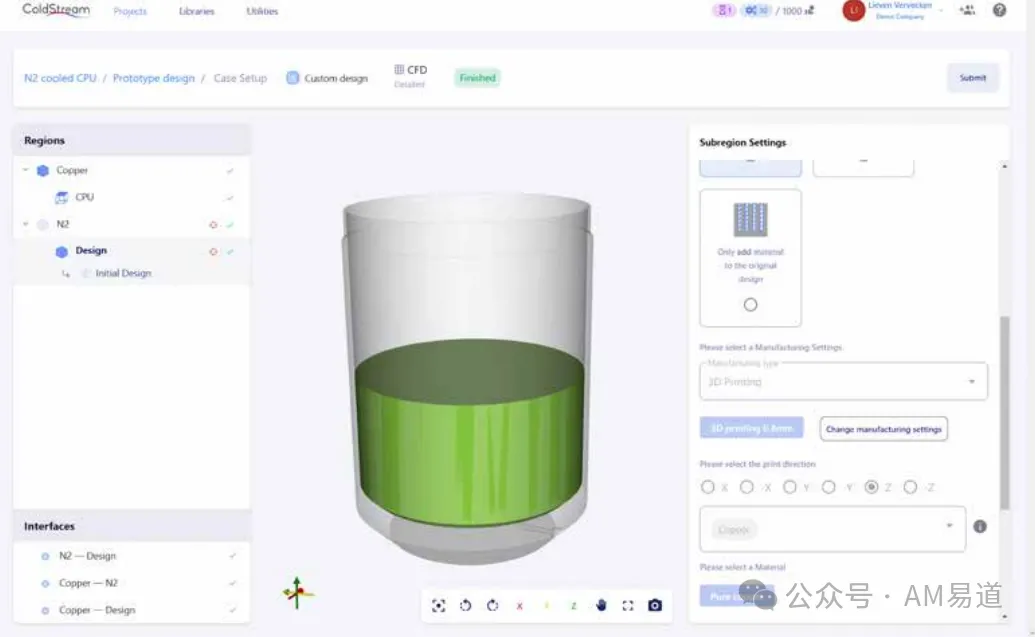Click the Submit button
Viewport: 1035px width, 637px height.
(x=972, y=78)
